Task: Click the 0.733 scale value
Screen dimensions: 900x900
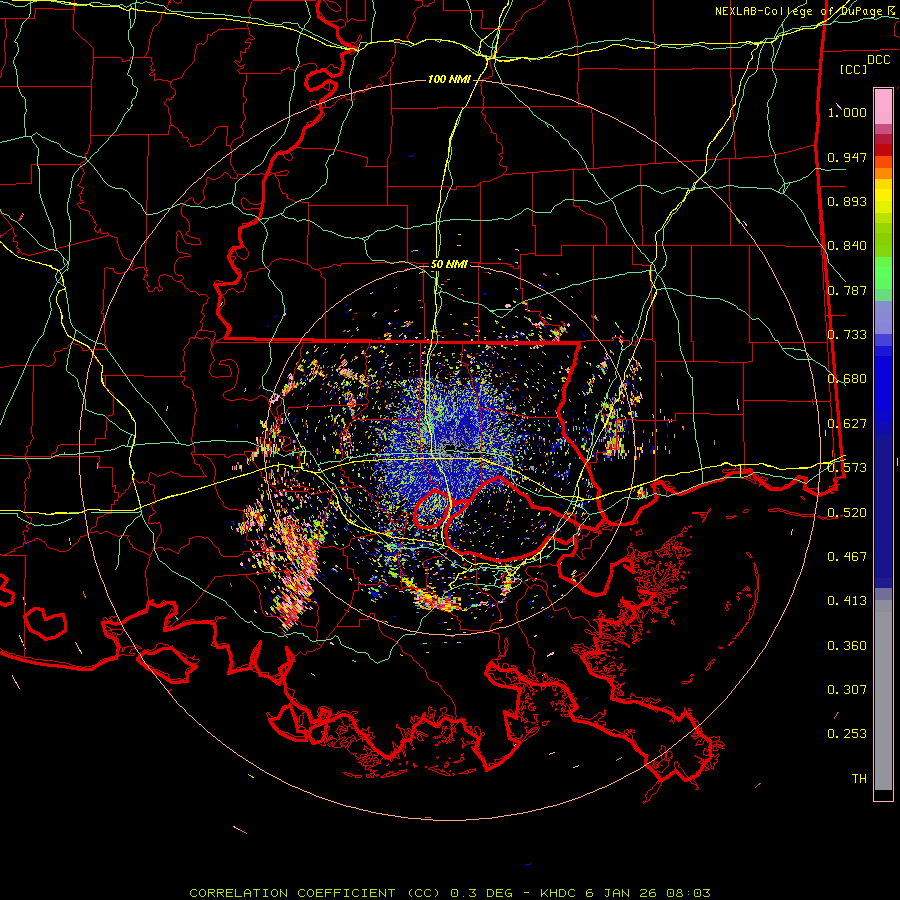Action: click(x=847, y=335)
